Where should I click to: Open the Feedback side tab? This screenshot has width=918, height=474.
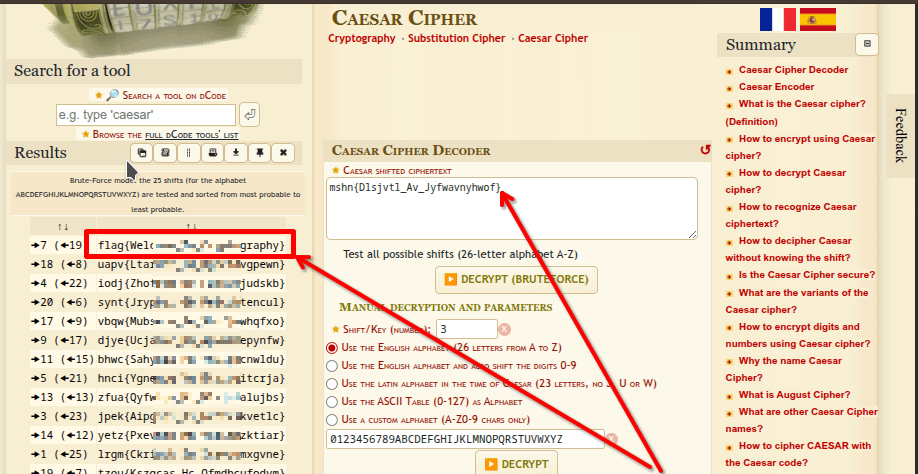901,135
